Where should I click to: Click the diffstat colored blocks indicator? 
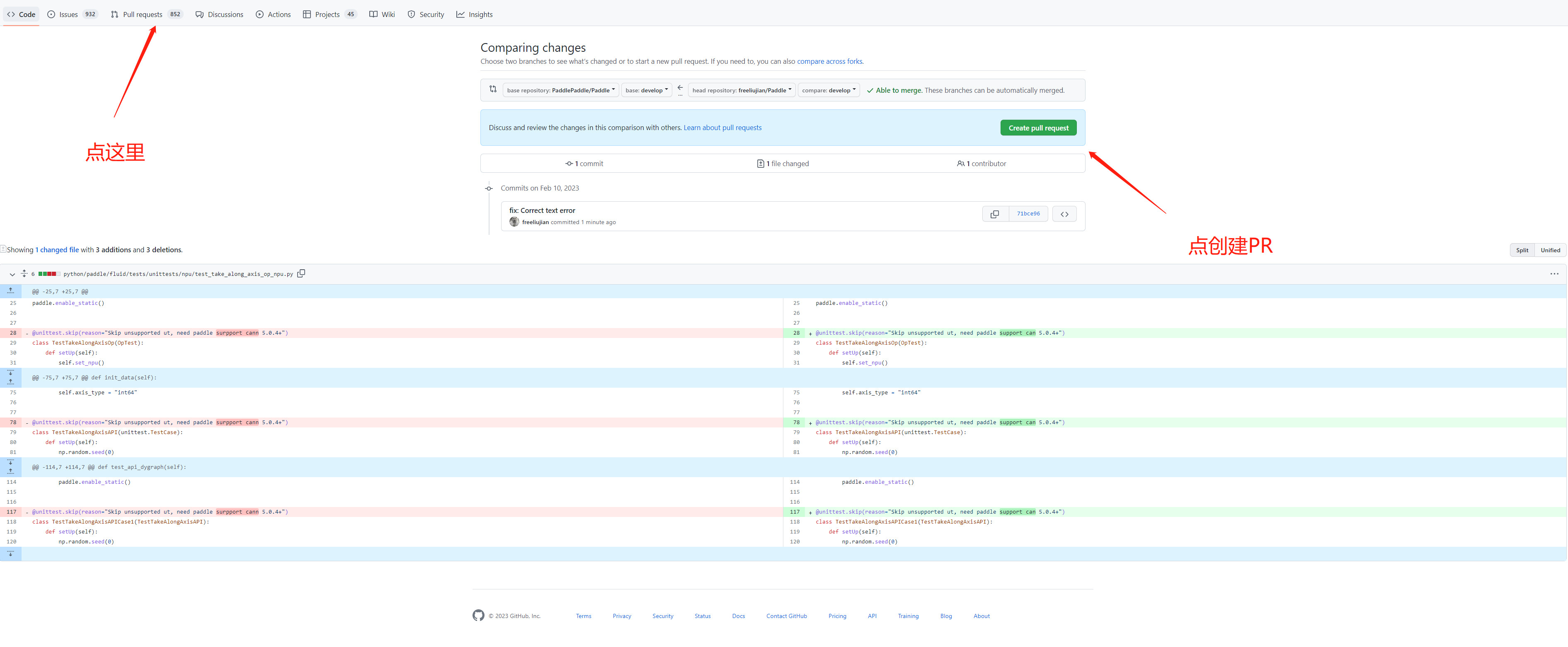pos(48,274)
